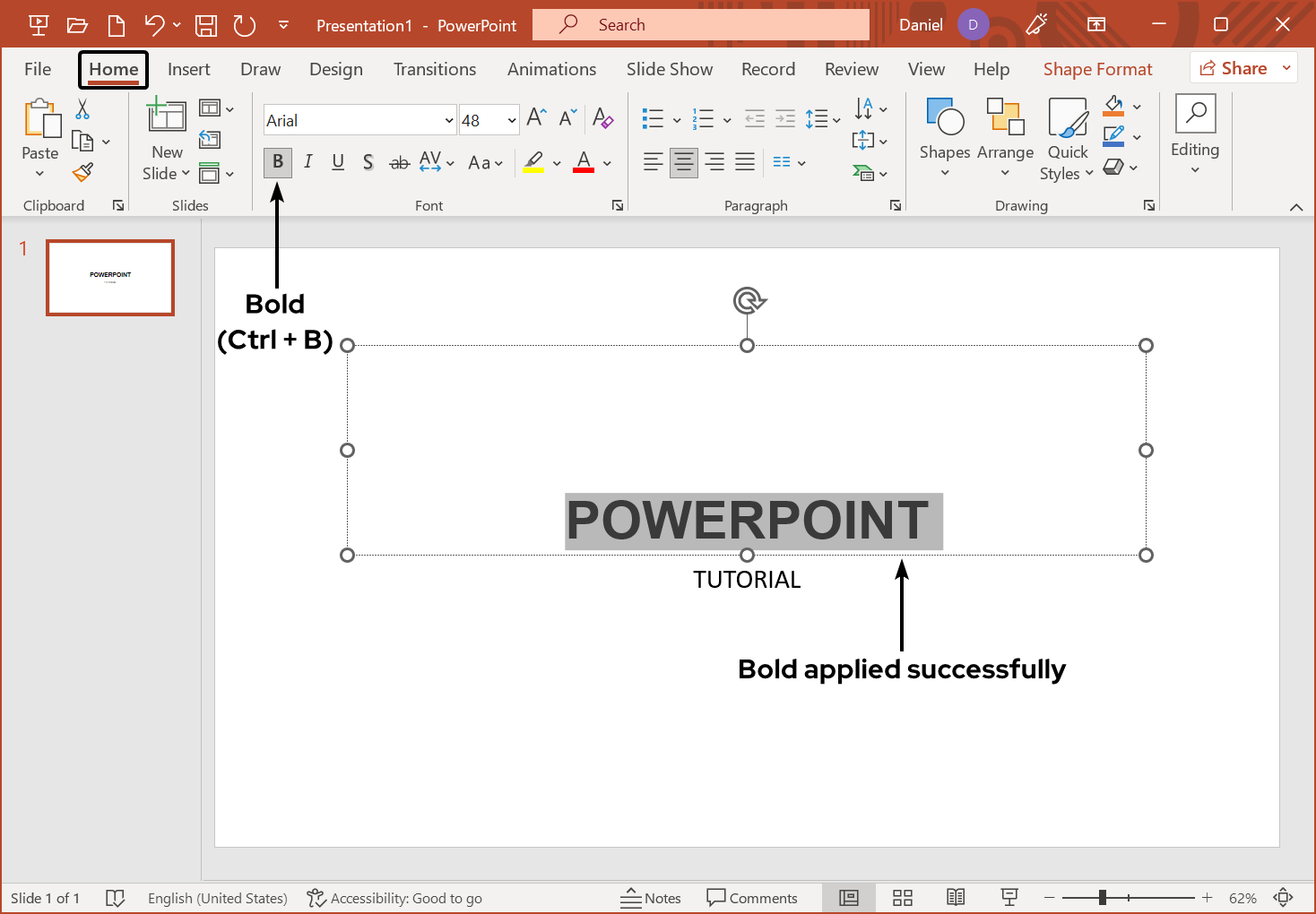This screenshot has width=1316, height=914.
Task: Click the Format Painter brush icon
Action: coord(83,172)
